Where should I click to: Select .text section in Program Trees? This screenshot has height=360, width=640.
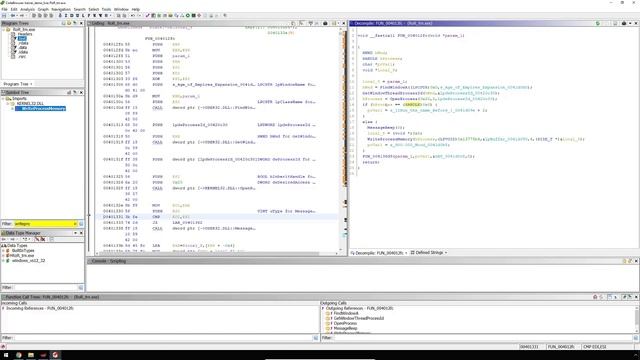[x=22, y=38]
